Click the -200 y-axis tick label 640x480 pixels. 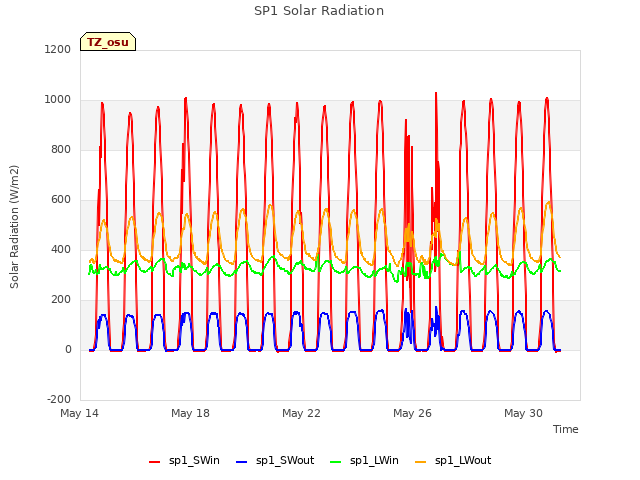tap(59, 399)
